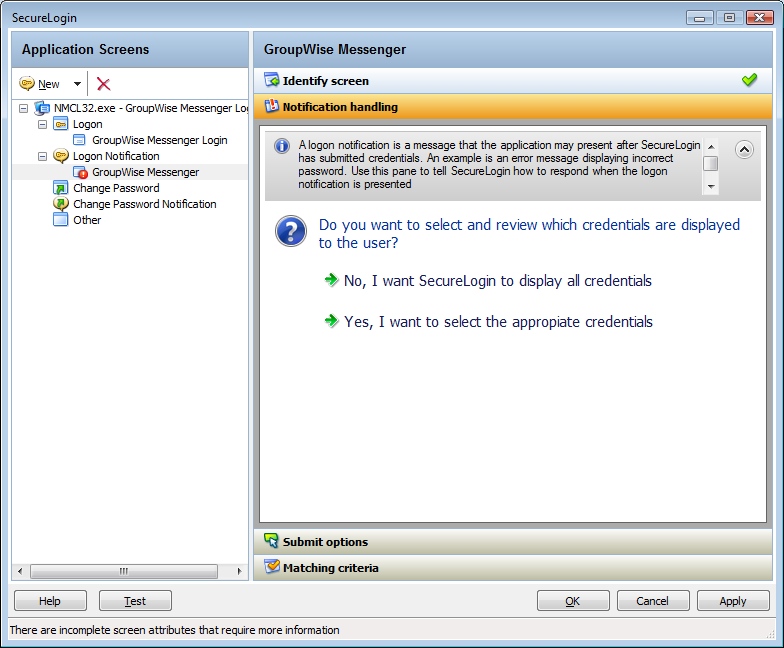Click tree horizontal scroll left arrow
The image size is (784, 648).
(x=20, y=571)
